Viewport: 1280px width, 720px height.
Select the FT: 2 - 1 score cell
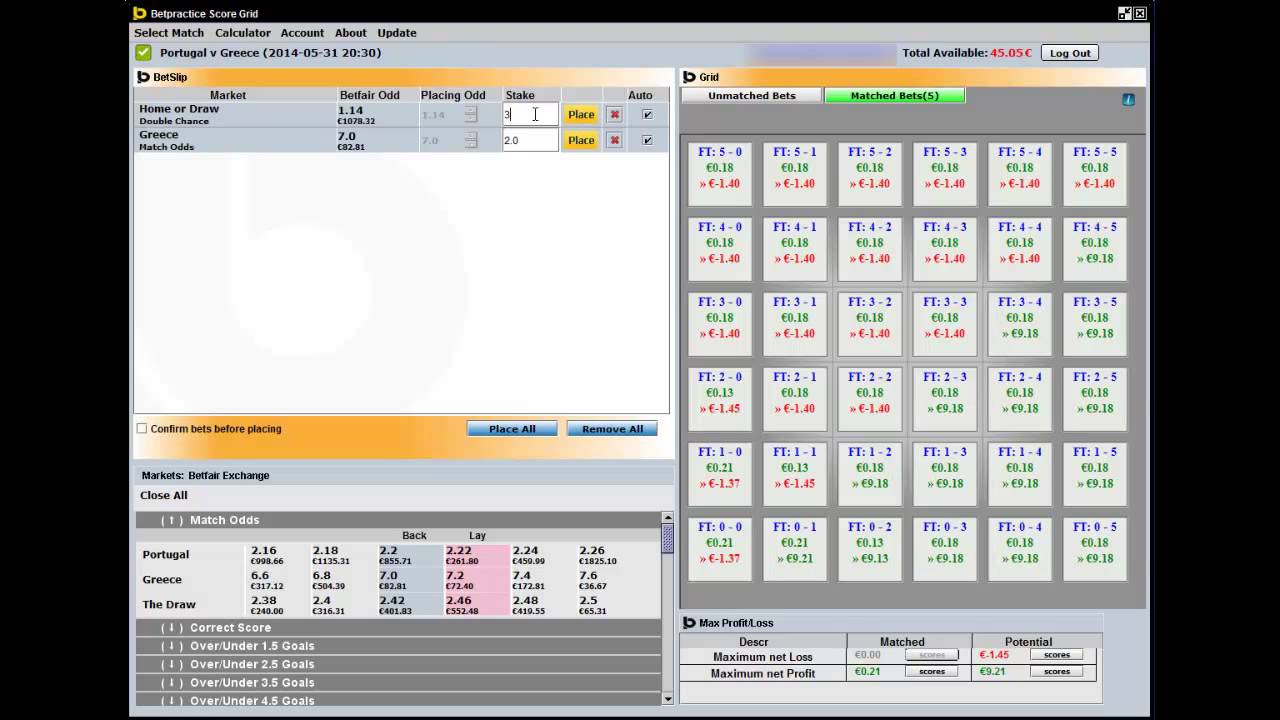(x=795, y=399)
